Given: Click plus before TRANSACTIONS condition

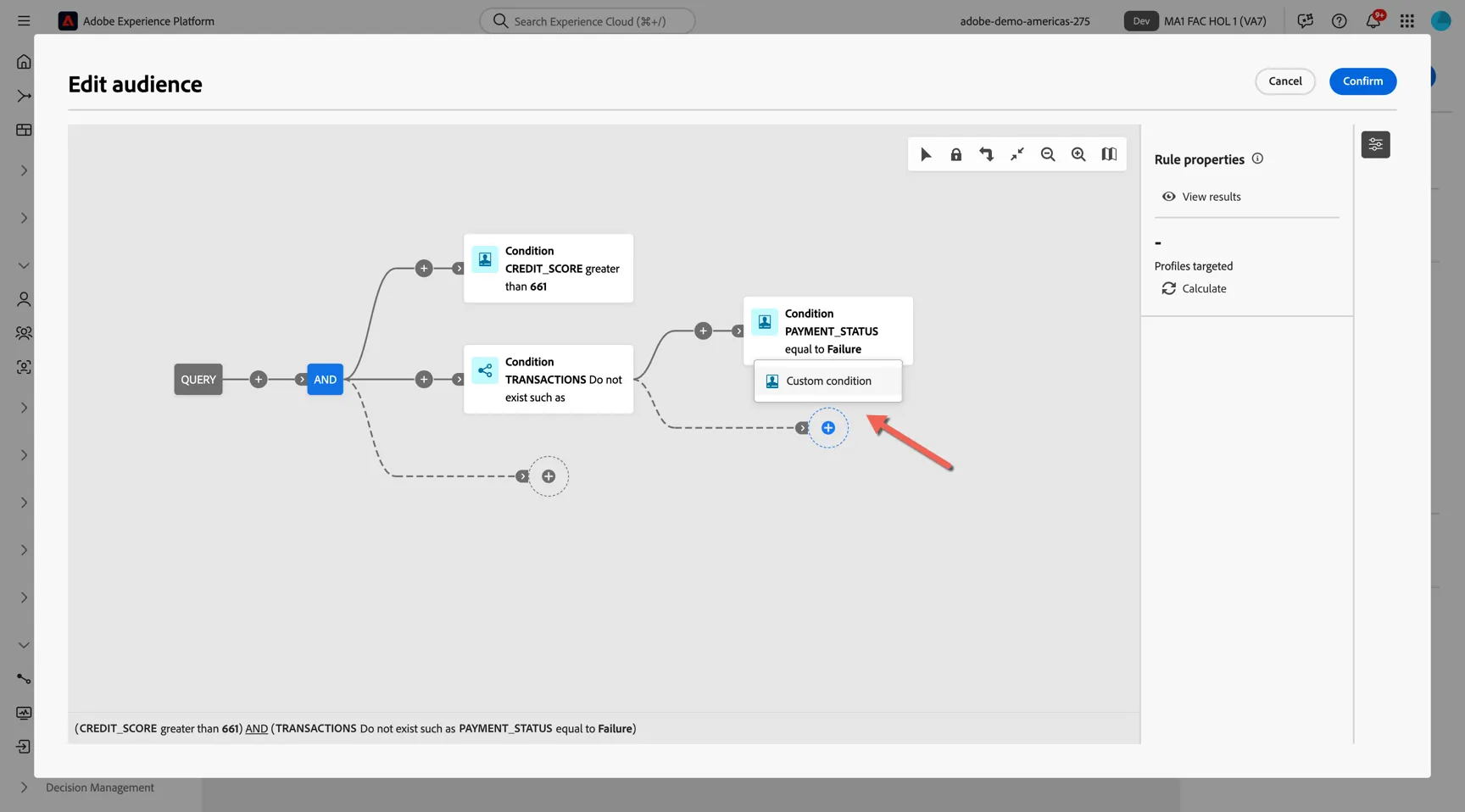Looking at the screenshot, I should tap(424, 380).
